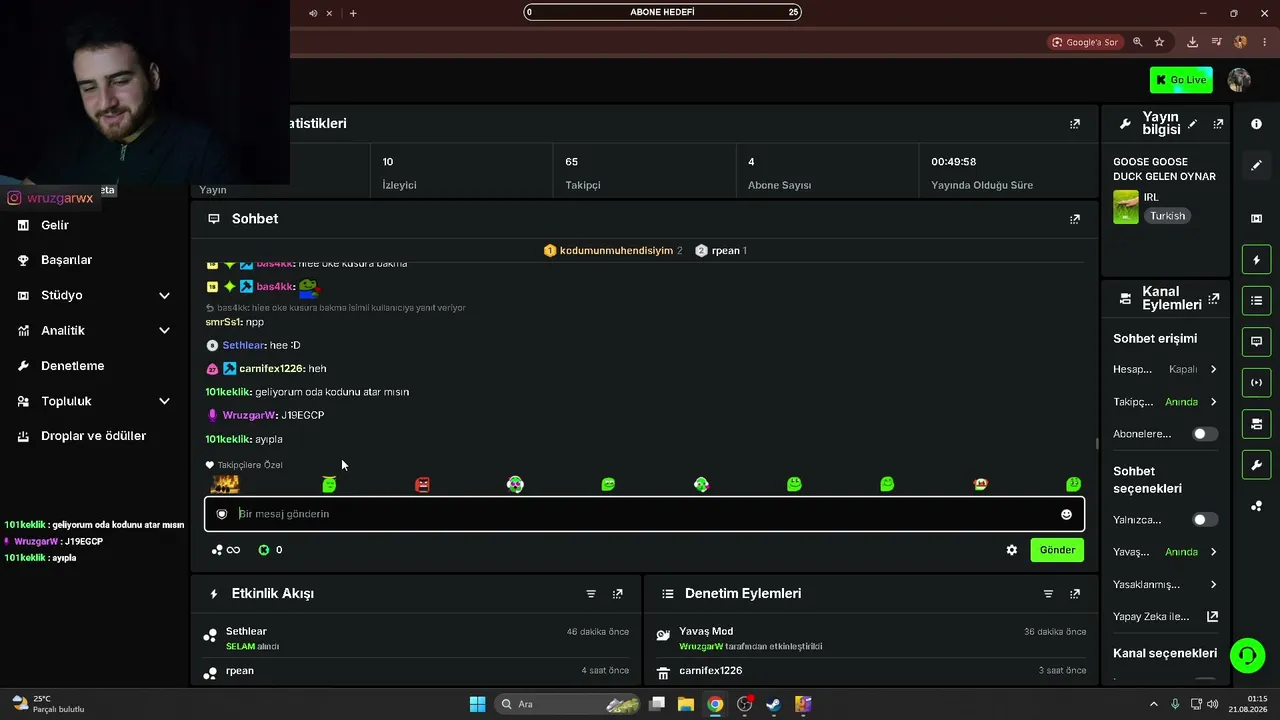
Task: Open the info icon in right rail
Action: click(1256, 124)
